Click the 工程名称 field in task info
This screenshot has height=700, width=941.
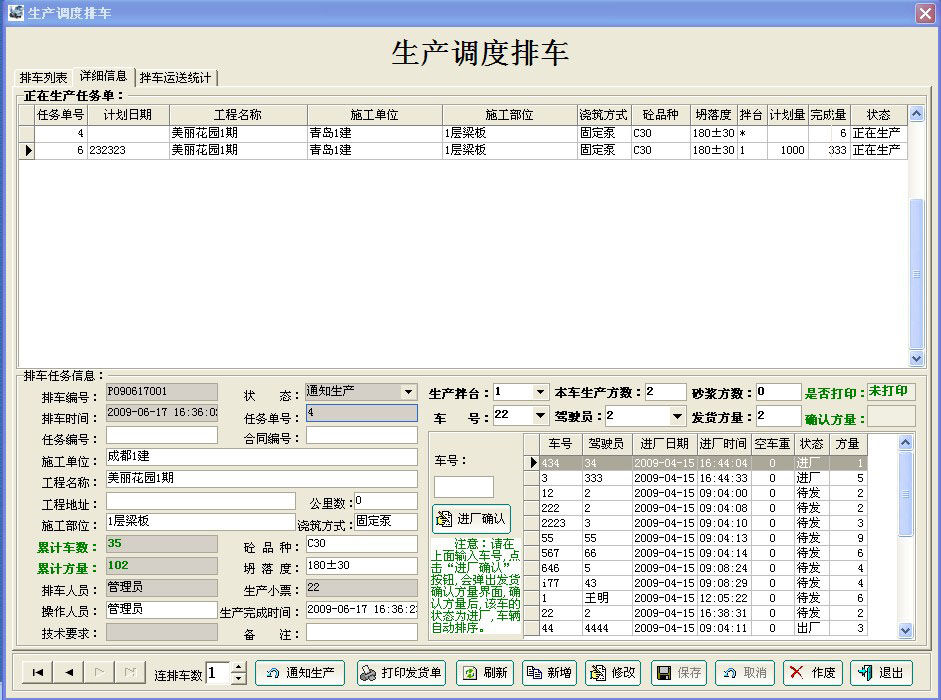click(x=262, y=478)
